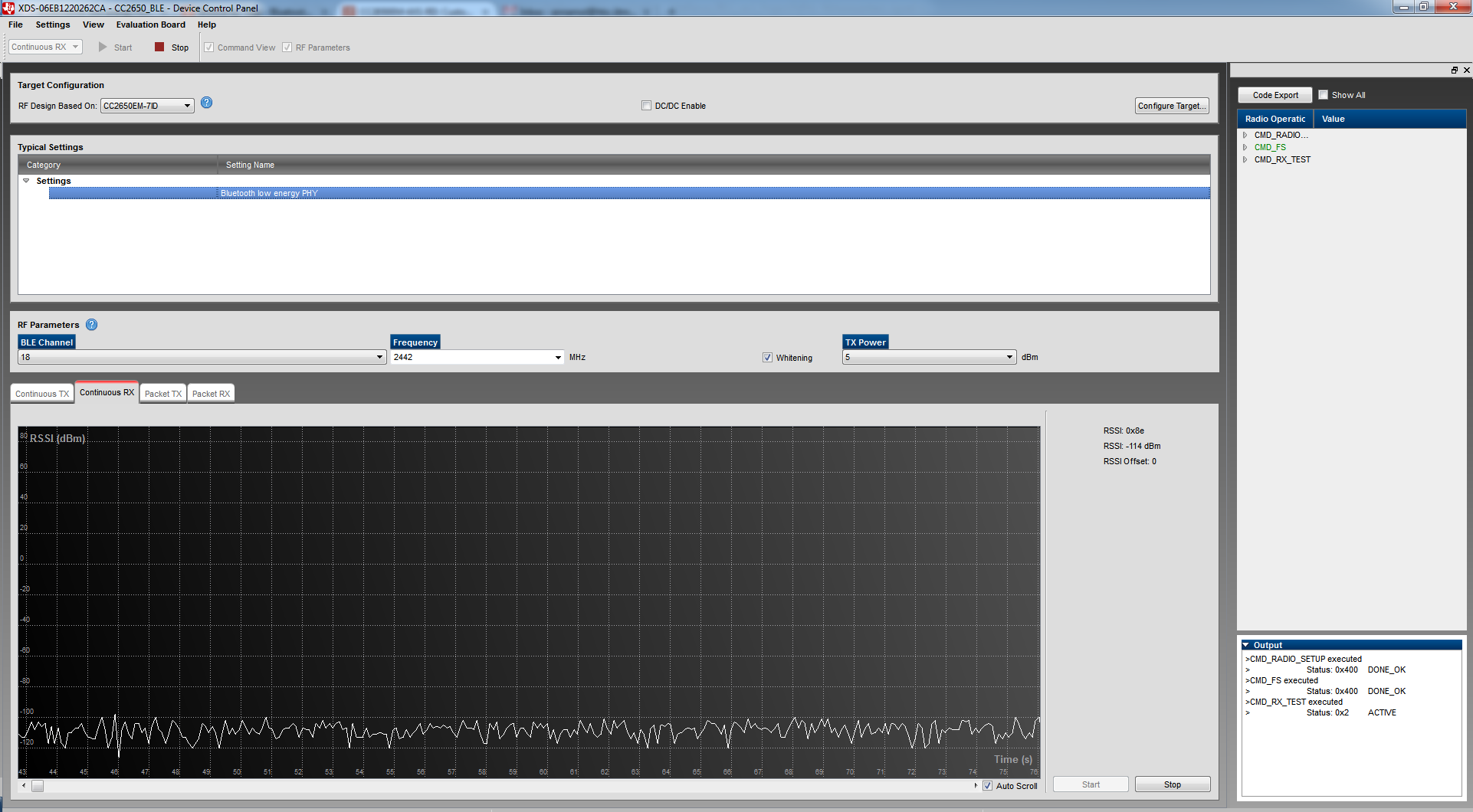Screen dimensions: 1473x812
Task: Click the CMD_RADIO_SETUP executed output line
Action: (x=1304, y=659)
